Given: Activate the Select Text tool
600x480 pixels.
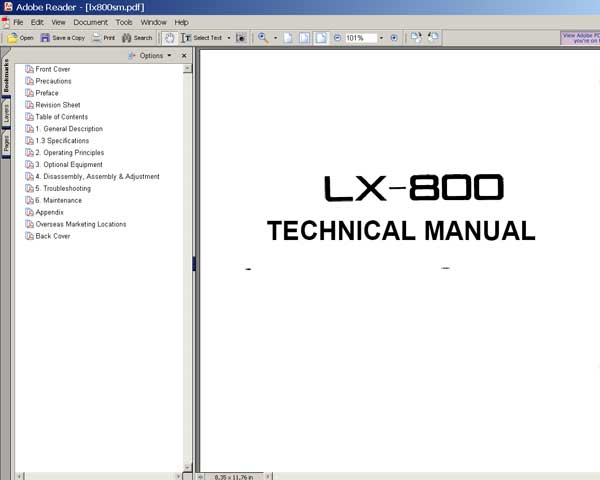Looking at the screenshot, I should [x=202, y=38].
